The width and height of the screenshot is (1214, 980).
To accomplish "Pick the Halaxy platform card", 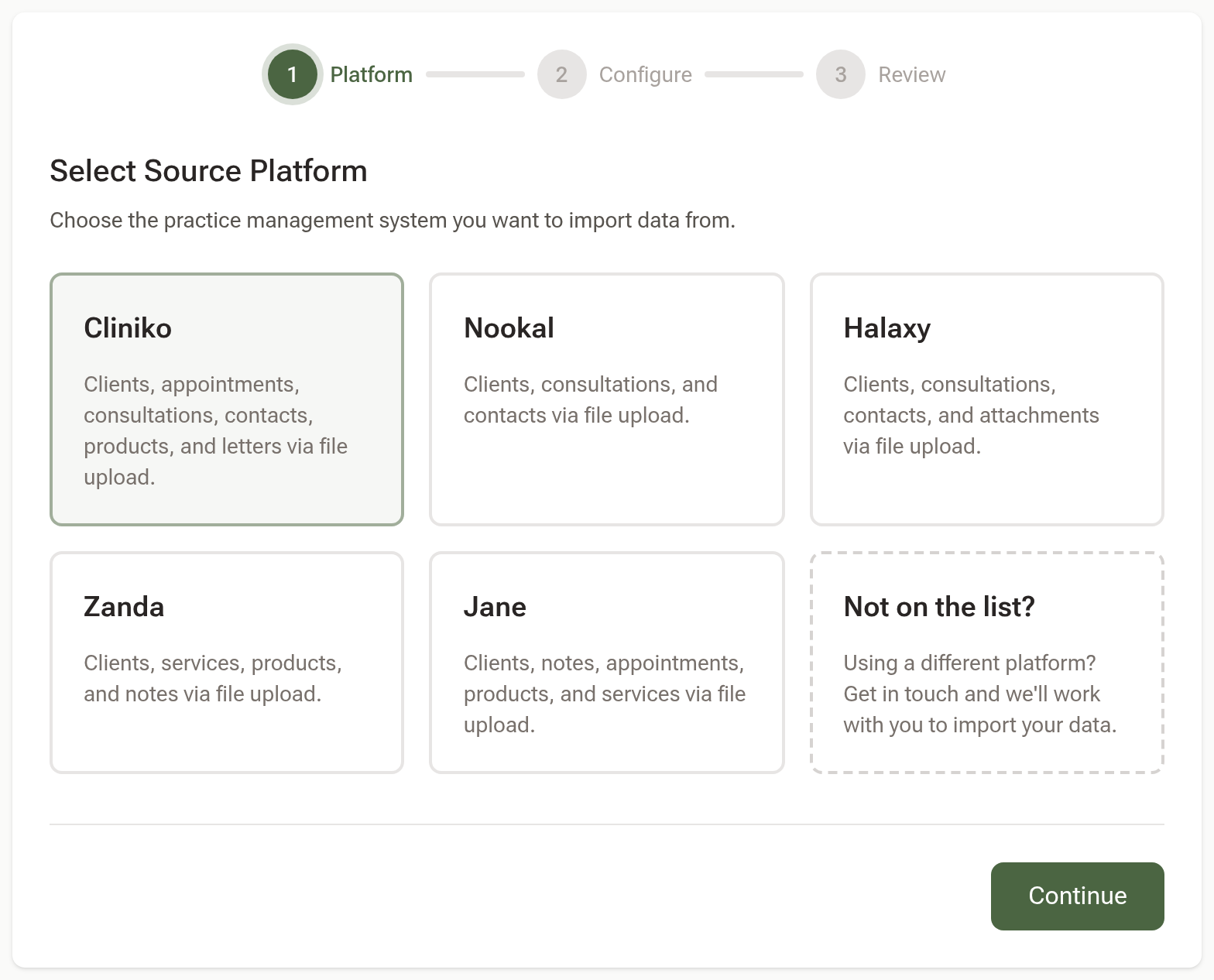I will coord(987,399).
